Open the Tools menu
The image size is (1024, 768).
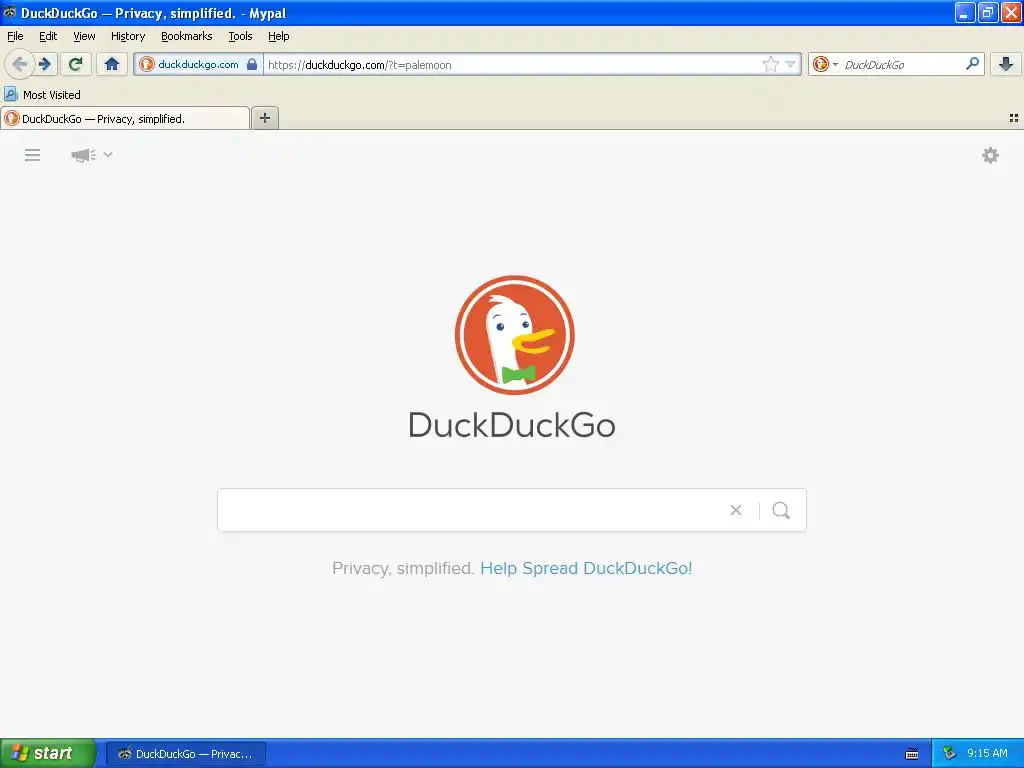[x=240, y=36]
